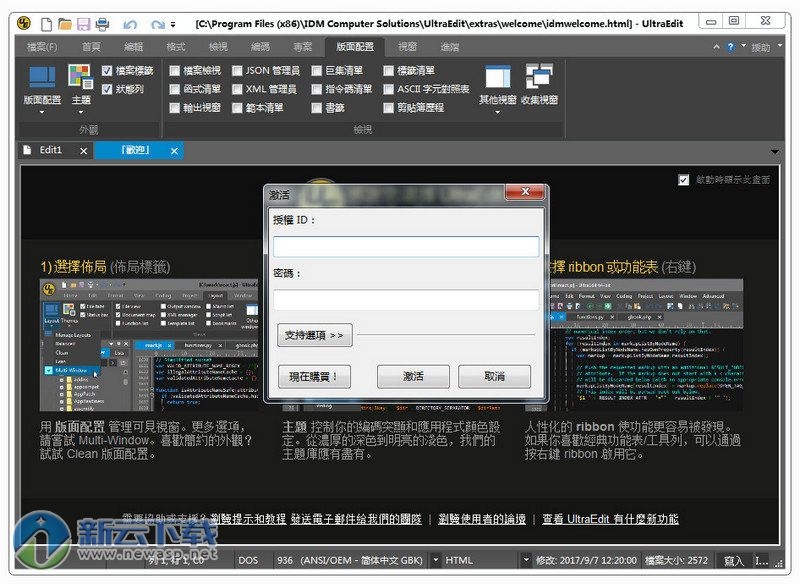Image resolution: width=800 pixels, height=584 pixels.
Task: Enable the 標籤清單 checkbox
Action: click(389, 70)
